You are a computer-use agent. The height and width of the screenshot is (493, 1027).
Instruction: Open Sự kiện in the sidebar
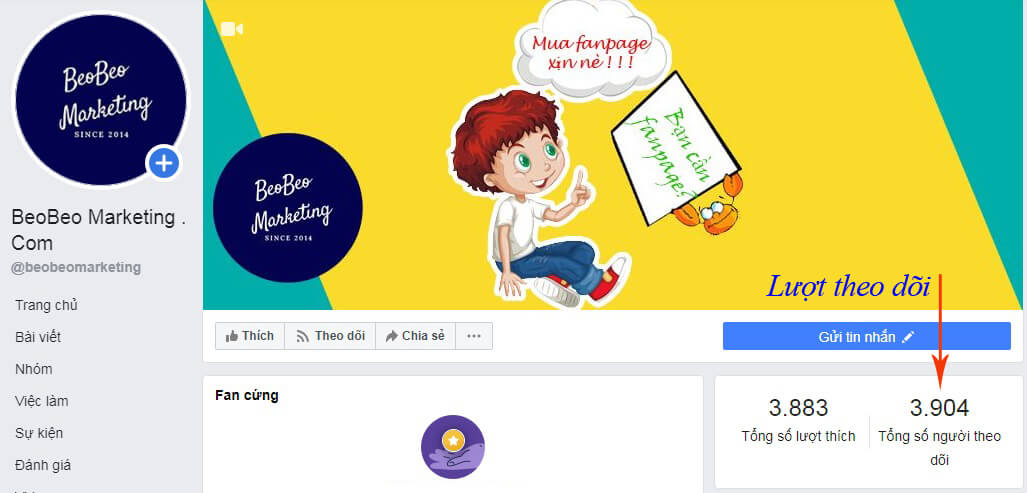(39, 433)
